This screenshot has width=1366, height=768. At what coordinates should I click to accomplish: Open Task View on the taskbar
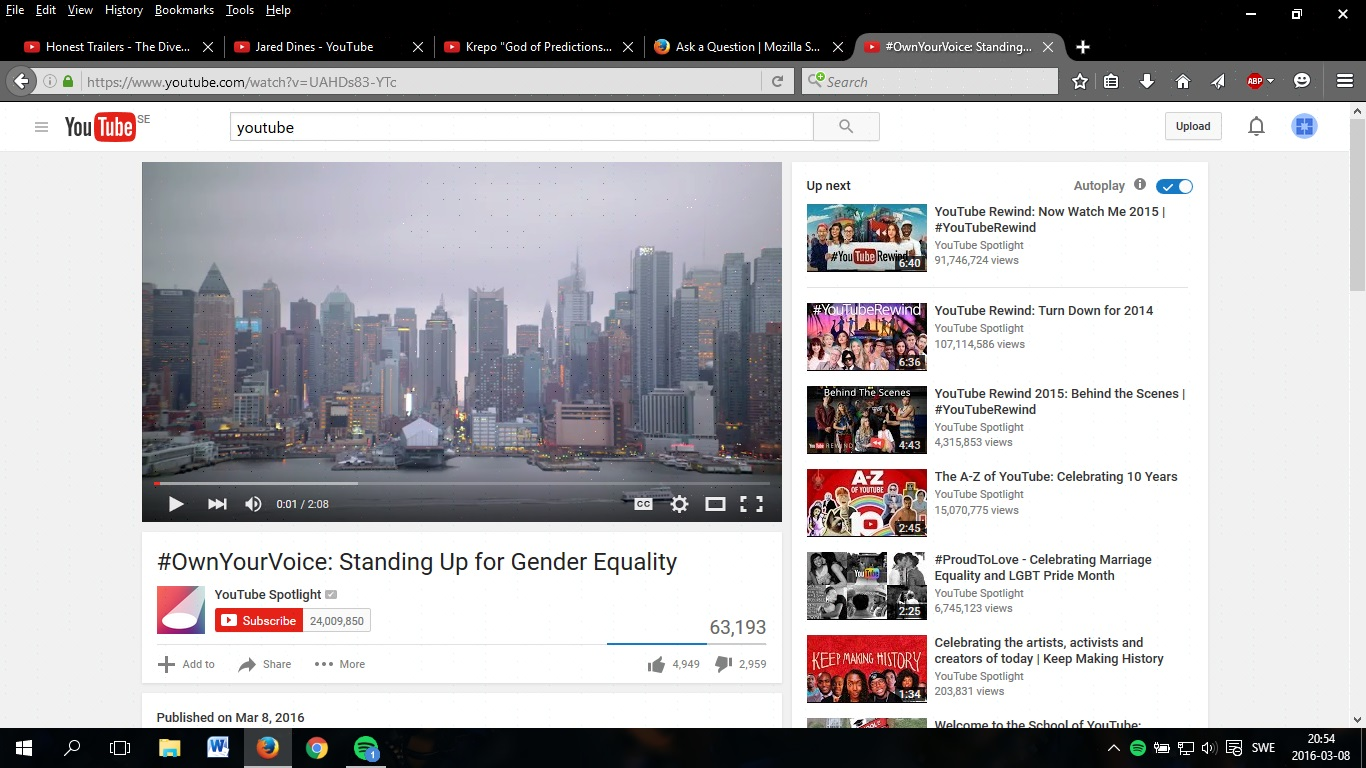click(x=120, y=748)
